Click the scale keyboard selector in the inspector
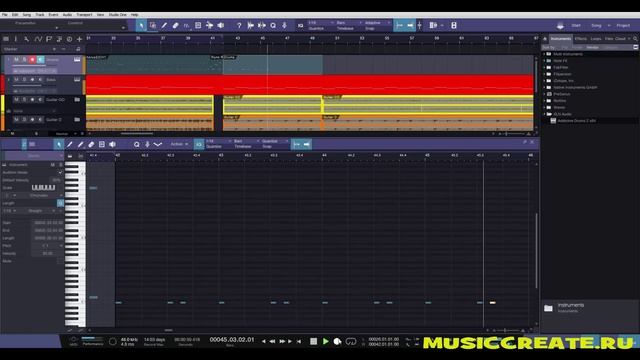This screenshot has width=640, height=360. click(x=43, y=187)
